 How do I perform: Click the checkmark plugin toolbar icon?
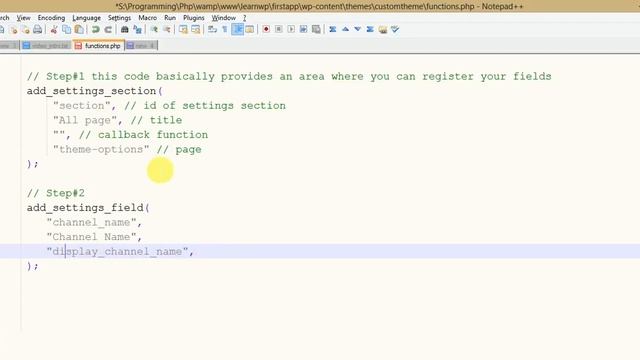point(395,29)
